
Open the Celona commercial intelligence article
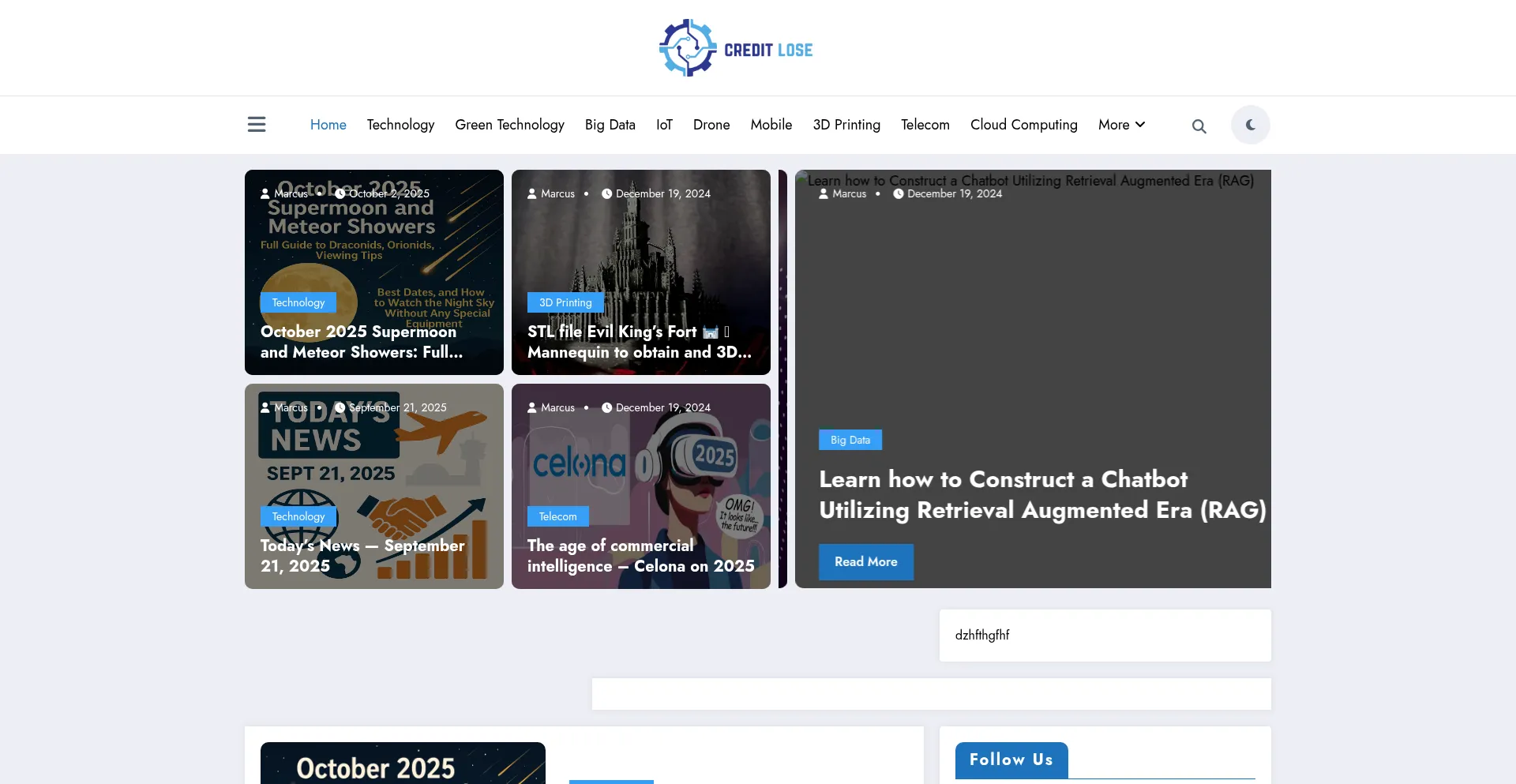[641, 556]
